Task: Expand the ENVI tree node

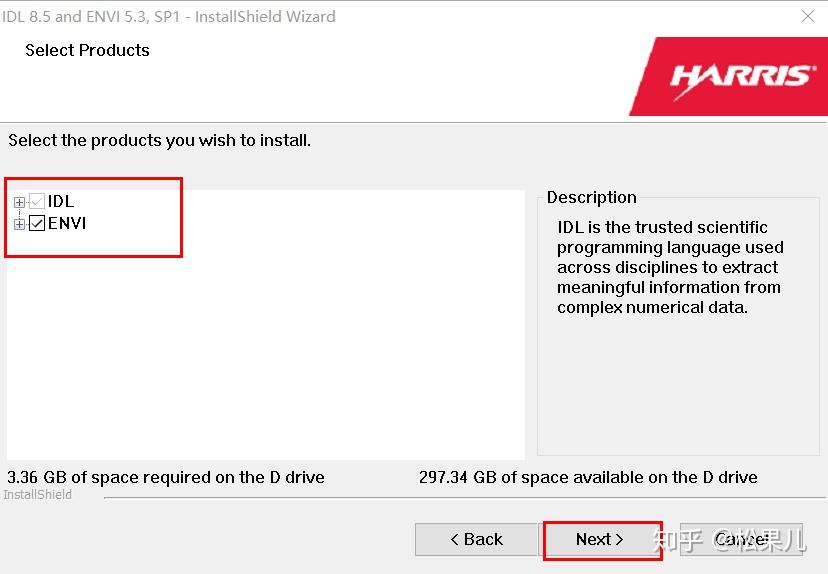Action: pyautogui.click(x=19, y=224)
